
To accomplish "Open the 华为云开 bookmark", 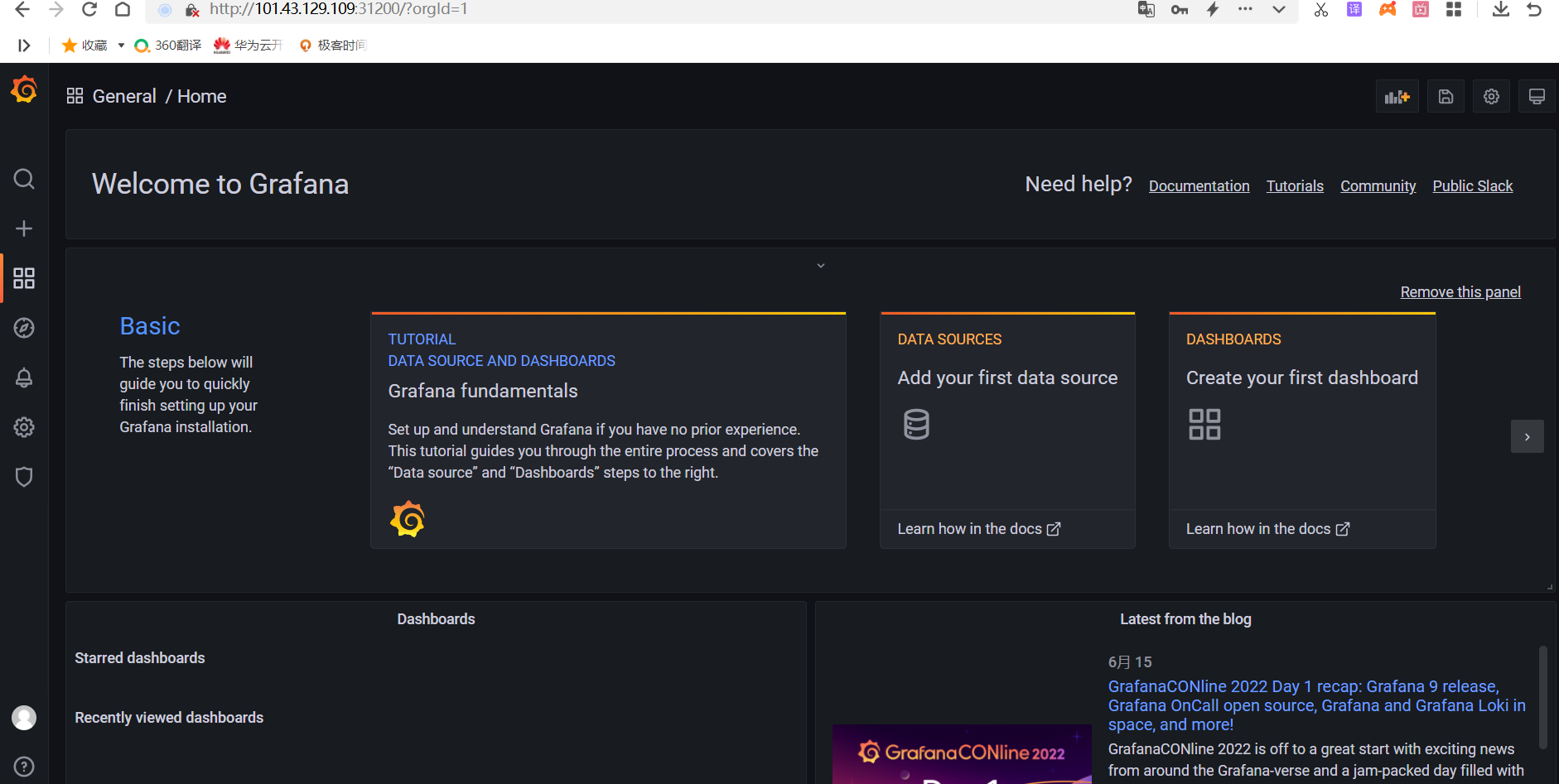I will click(x=249, y=46).
